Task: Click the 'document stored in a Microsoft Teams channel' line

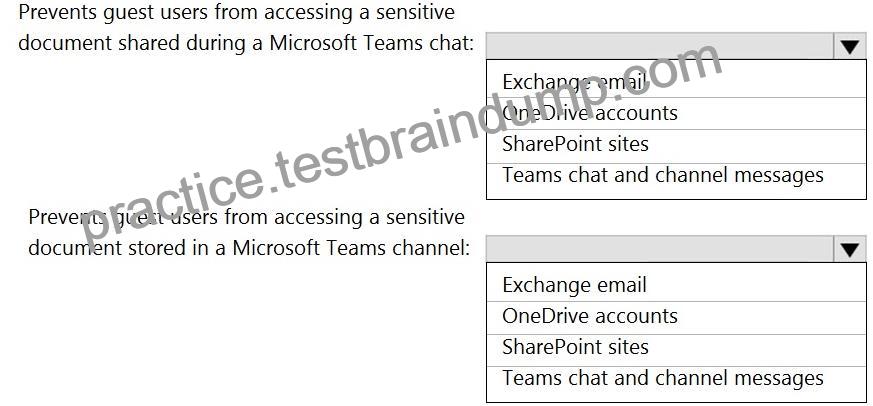Action: (x=249, y=247)
